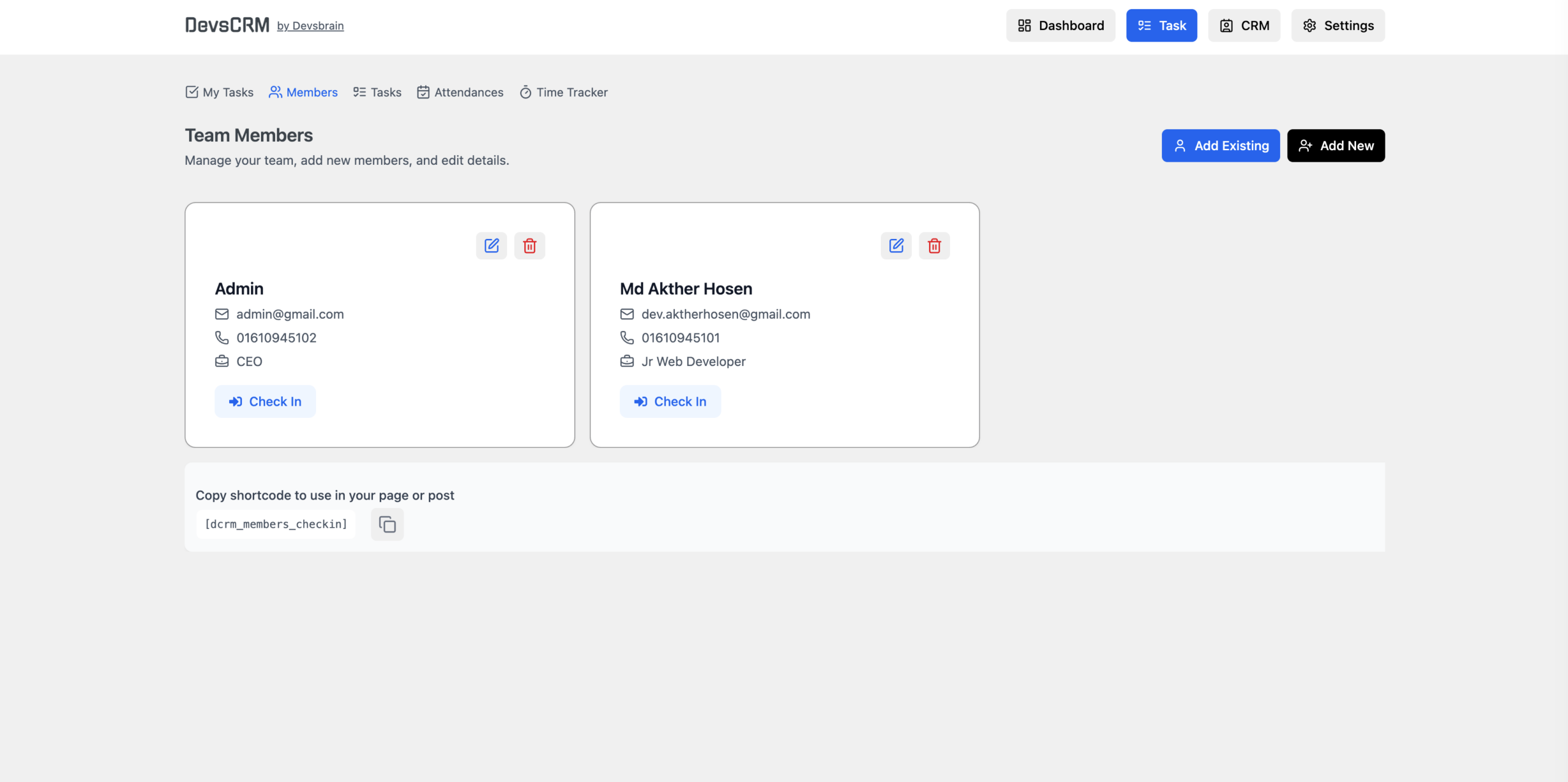
Task: Click the Team Members heading
Action: click(x=249, y=135)
